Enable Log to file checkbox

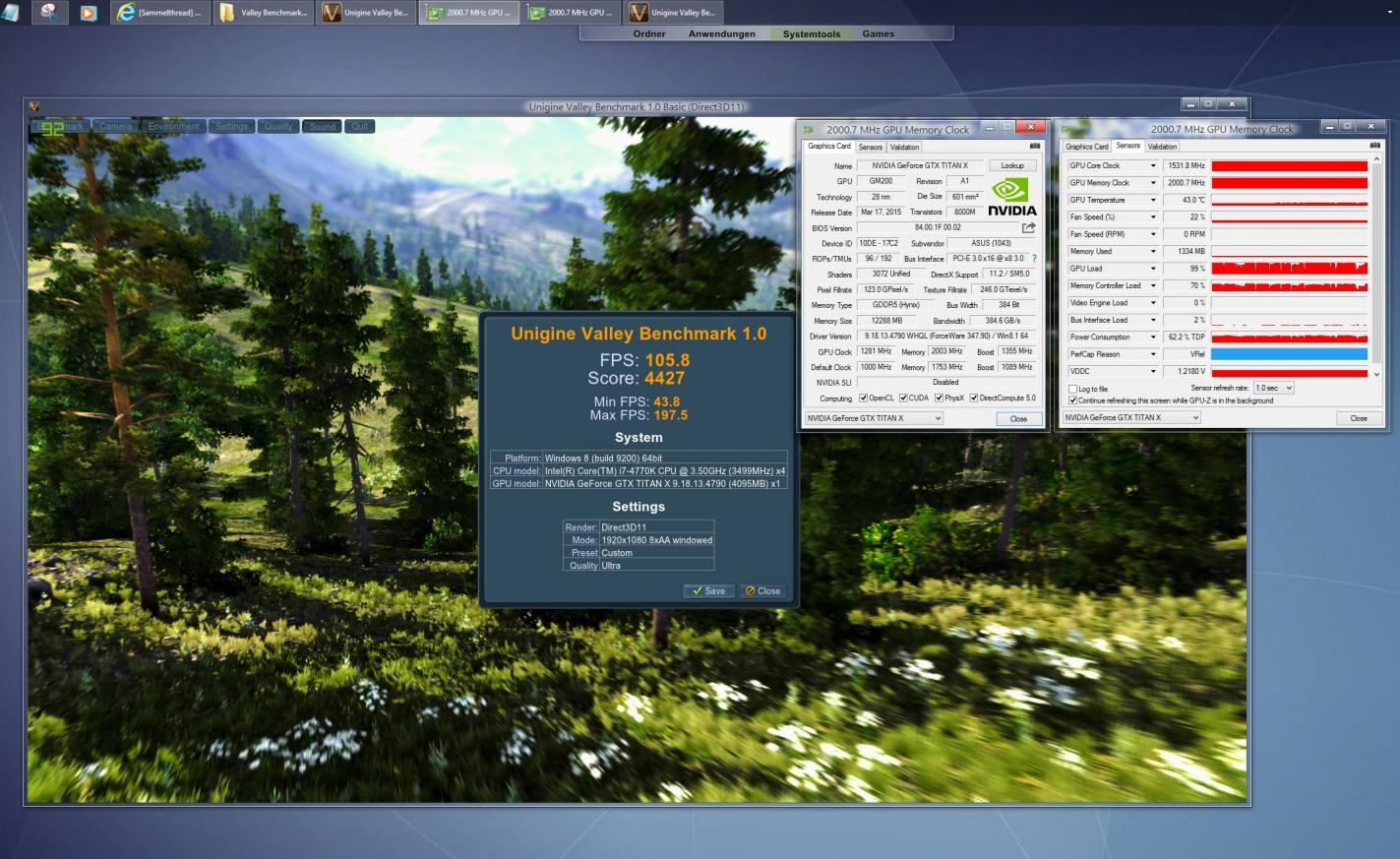(x=1073, y=389)
